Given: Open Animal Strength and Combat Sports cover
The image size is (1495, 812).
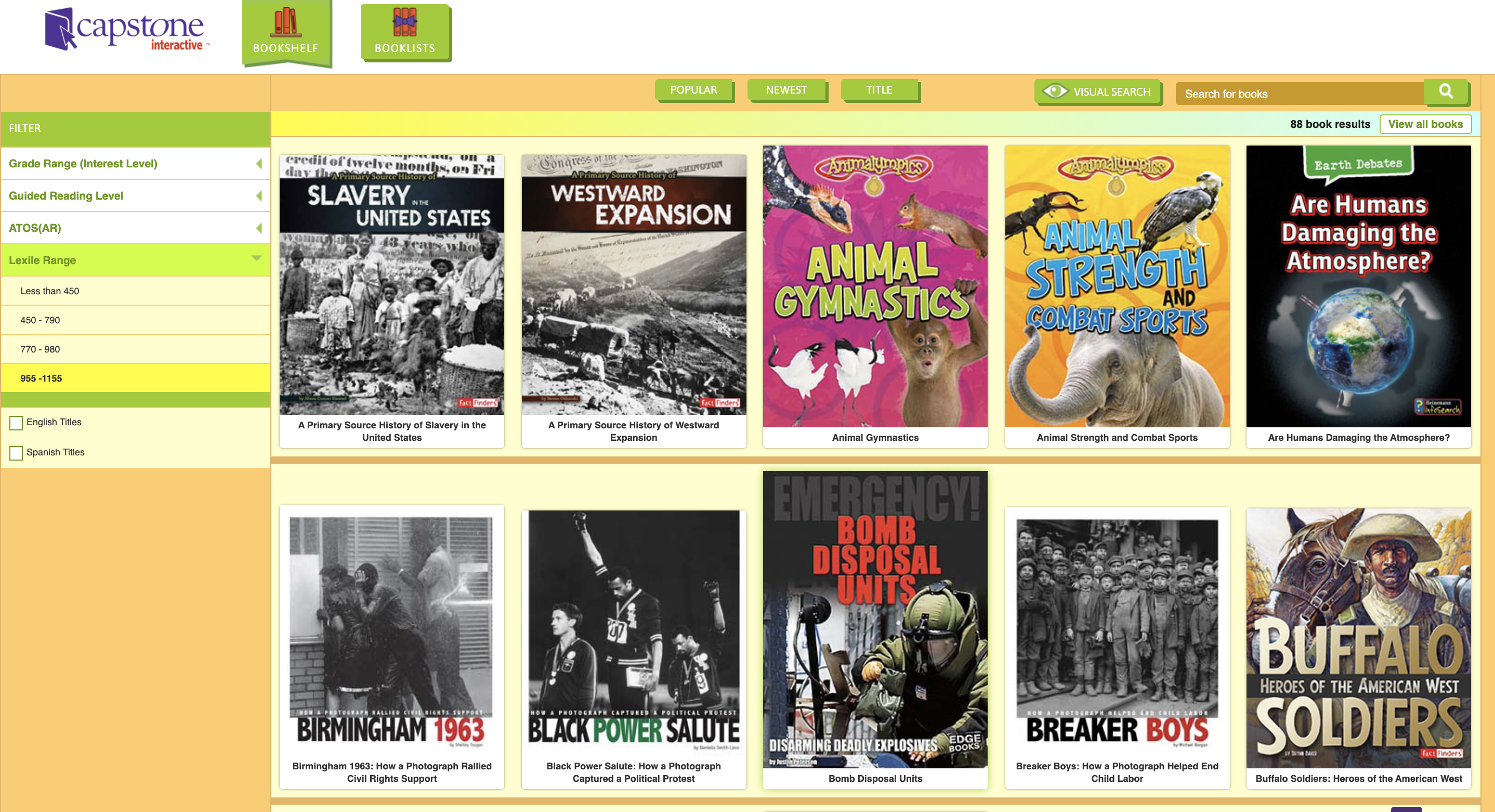Looking at the screenshot, I should (1117, 286).
